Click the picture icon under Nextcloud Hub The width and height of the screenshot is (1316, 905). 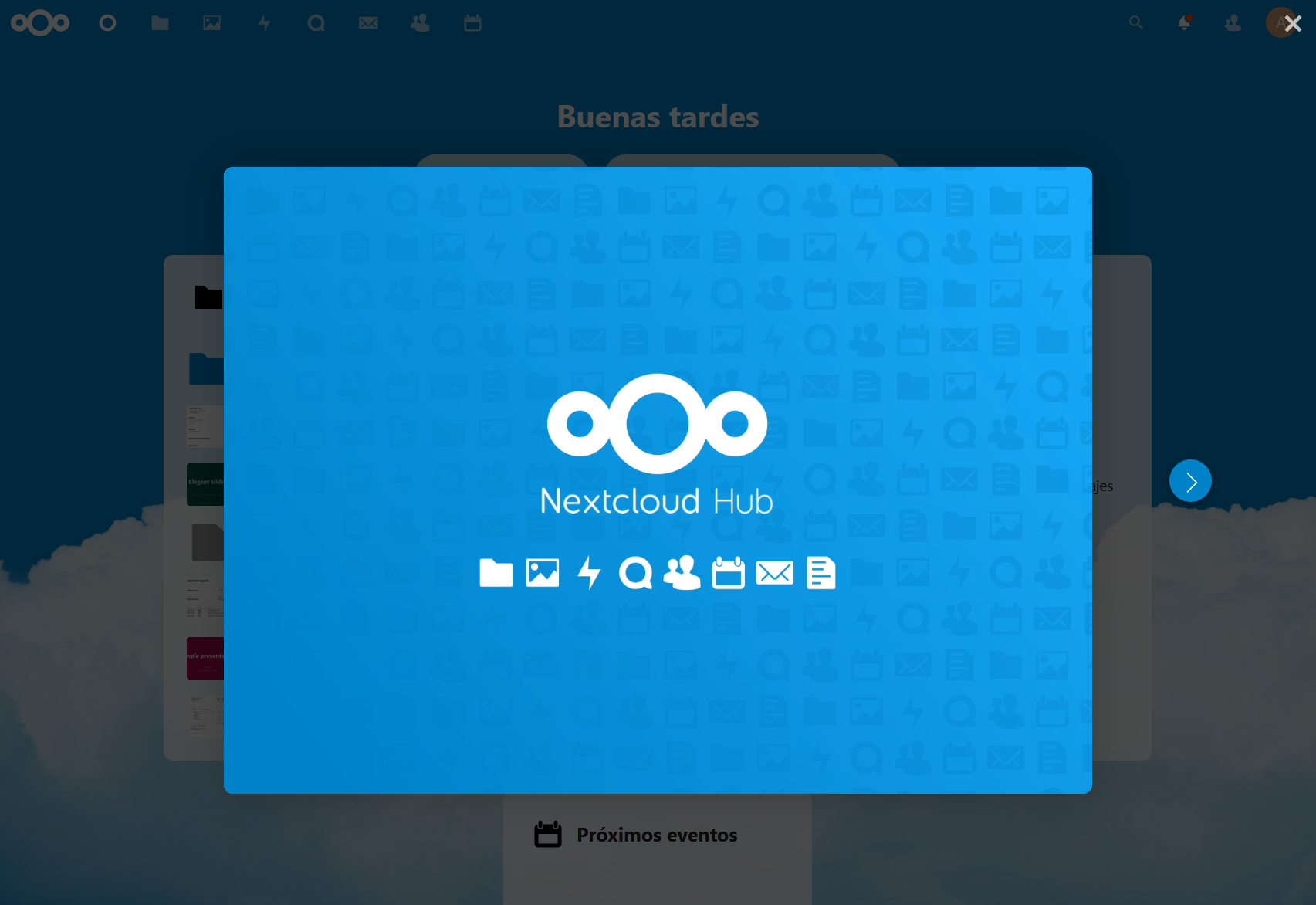pos(543,573)
